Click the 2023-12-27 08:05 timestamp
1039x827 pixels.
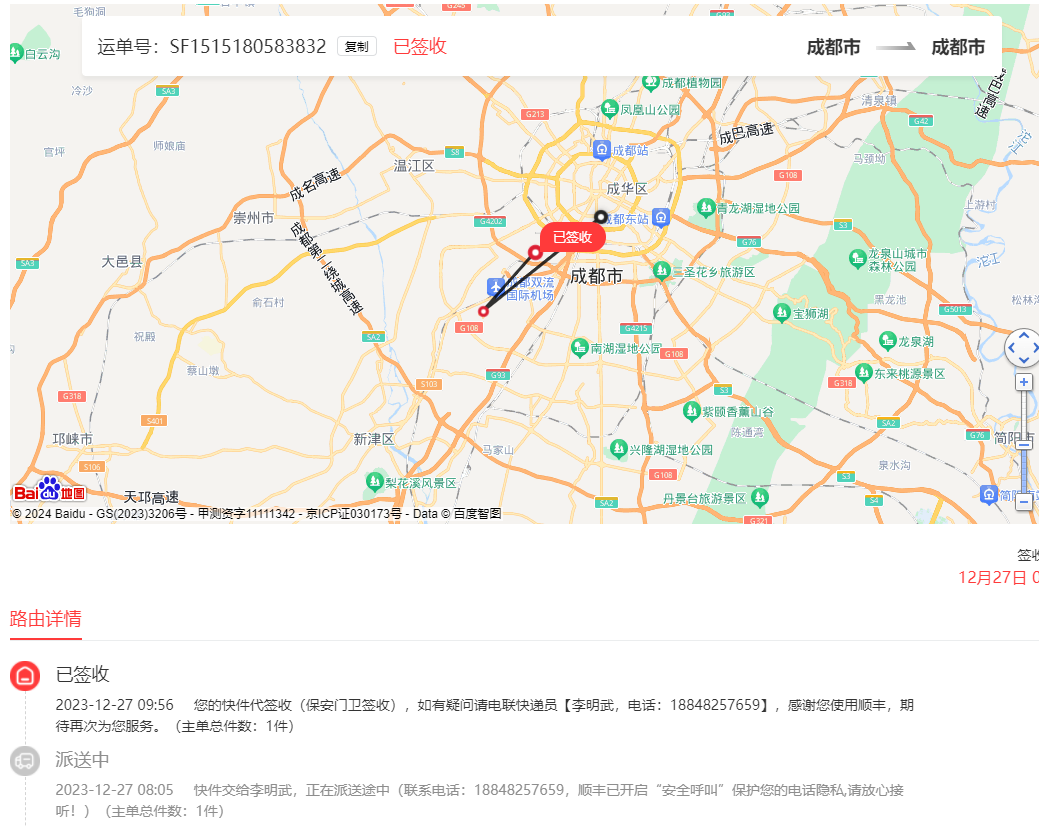[115, 789]
